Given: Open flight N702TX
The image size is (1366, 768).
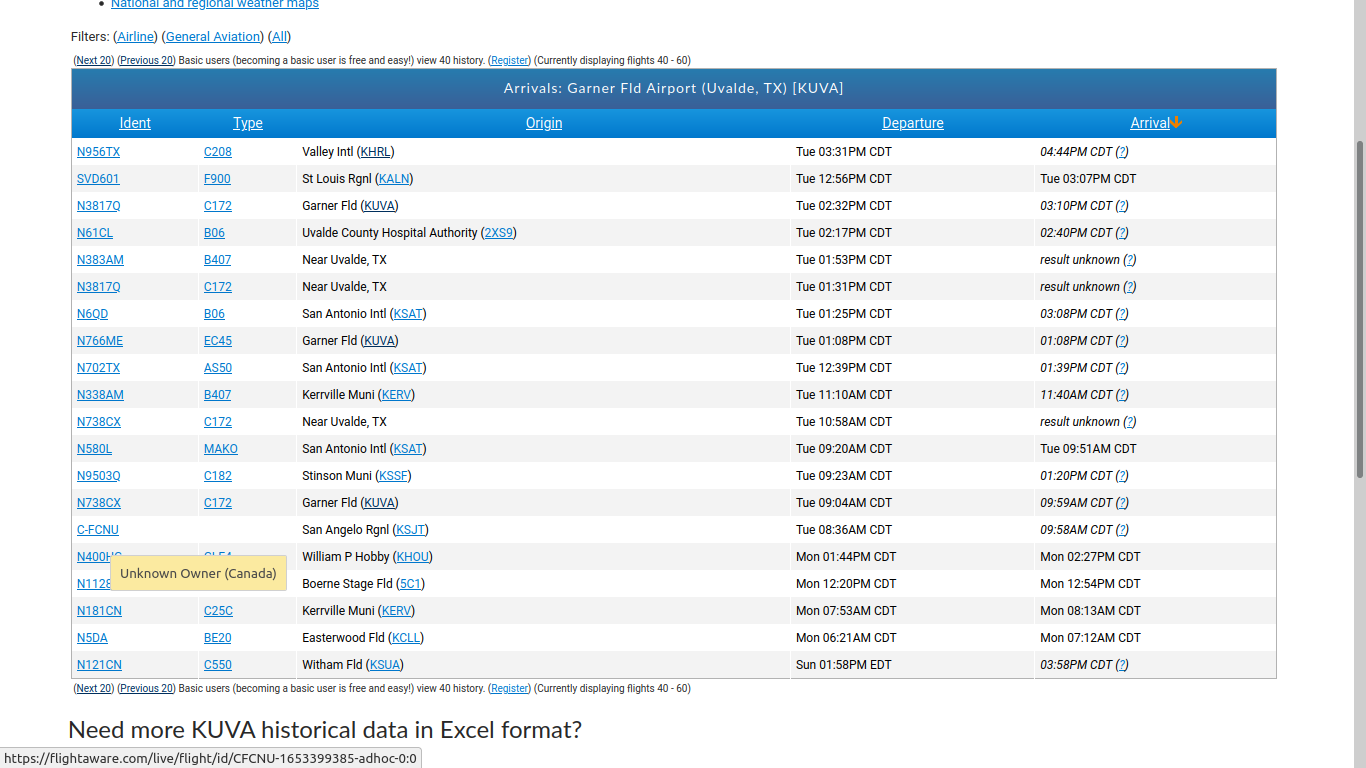Looking at the screenshot, I should pyautogui.click(x=98, y=368).
